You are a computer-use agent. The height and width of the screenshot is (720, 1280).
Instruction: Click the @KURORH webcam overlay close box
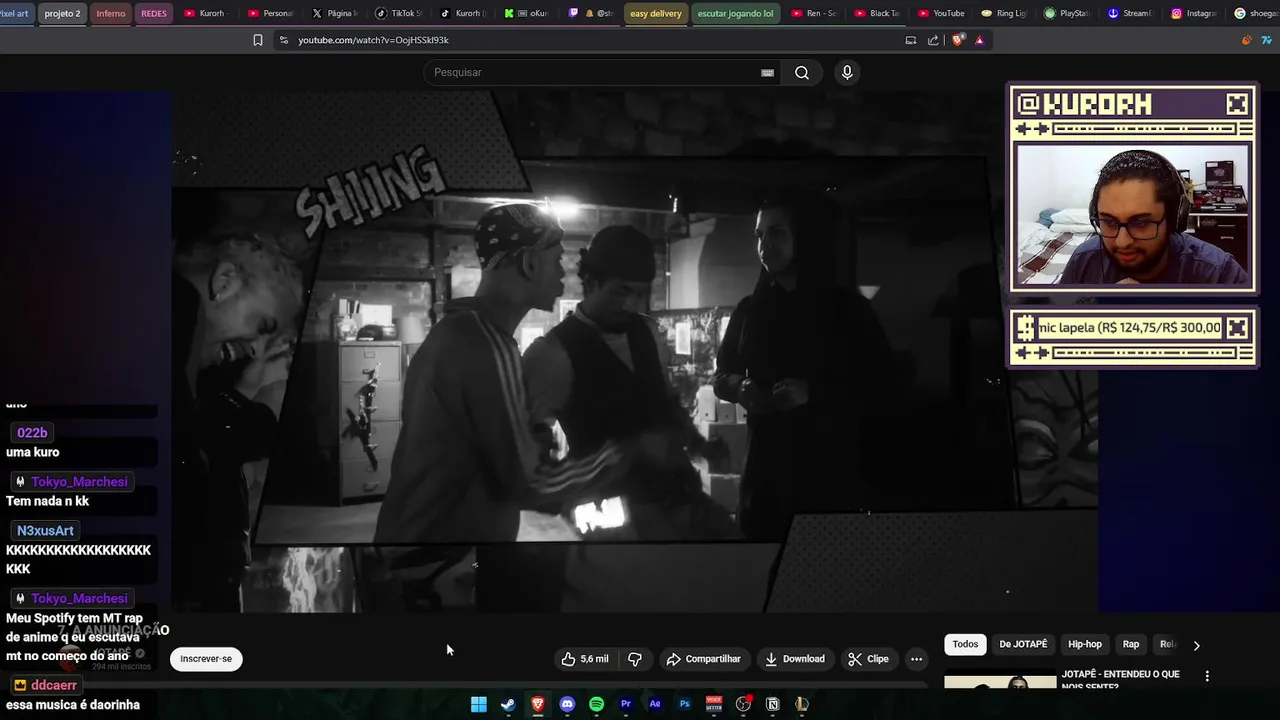(1237, 104)
